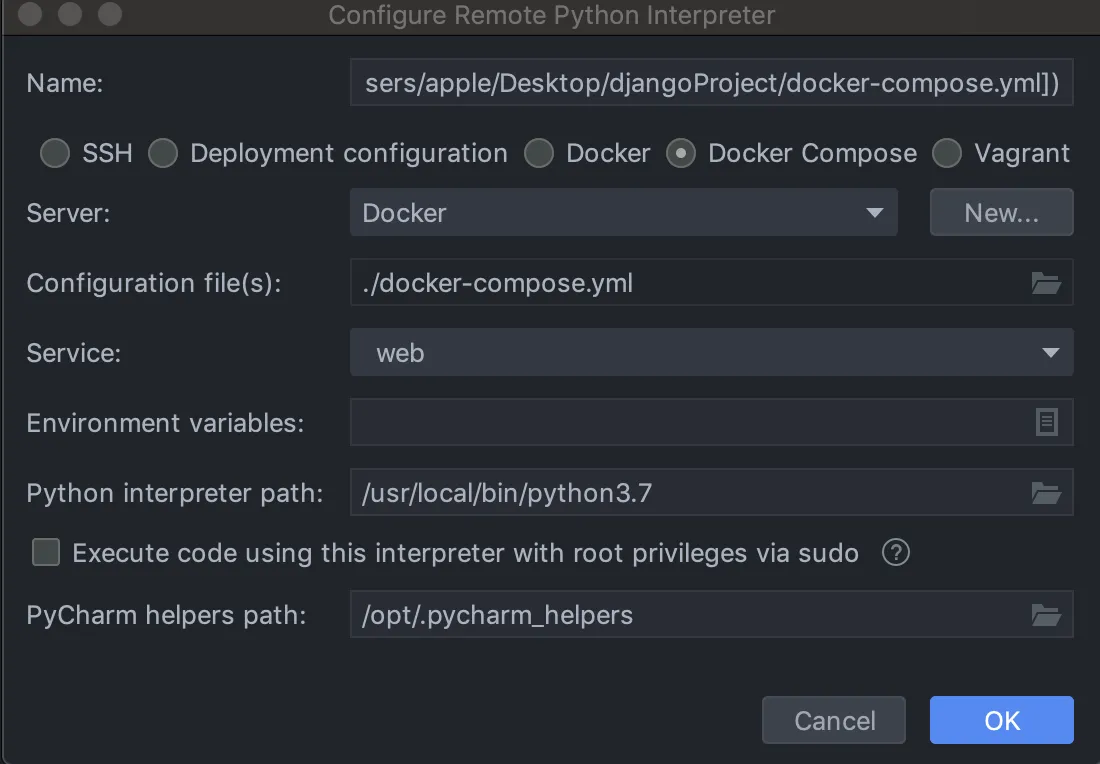The height and width of the screenshot is (764, 1100).
Task: Focus the Python interpreter path field
Action: (x=688, y=492)
